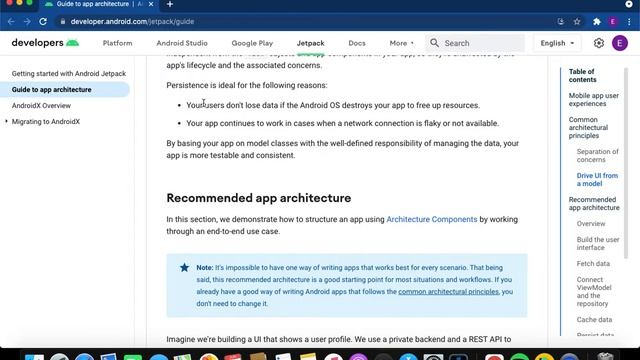This screenshot has height=360, width=640.
Task: Jump to Fetch data section
Action: click(593, 264)
